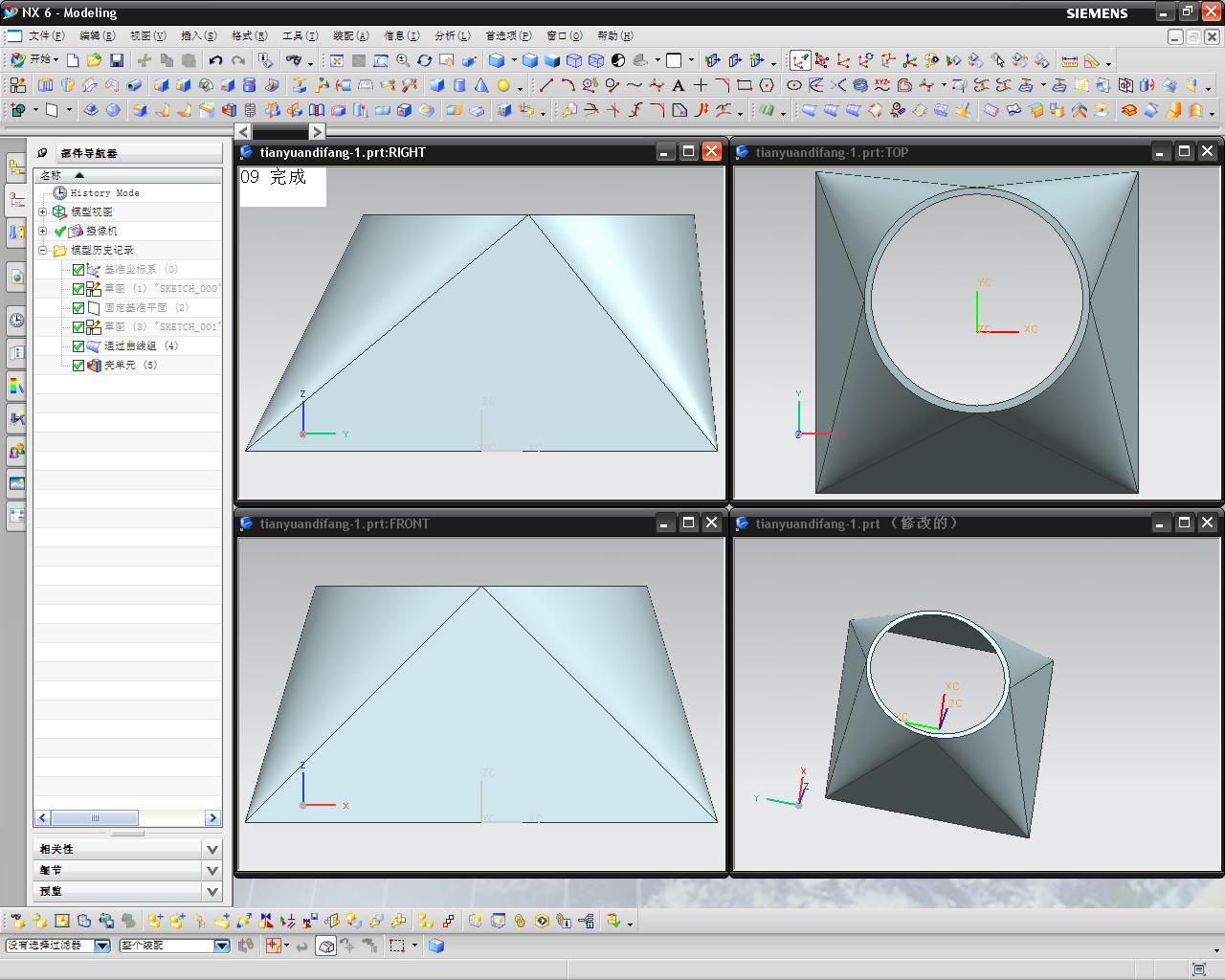The width and height of the screenshot is (1225, 980).
Task: Click the WCS Dynamics icon
Action: (821, 60)
